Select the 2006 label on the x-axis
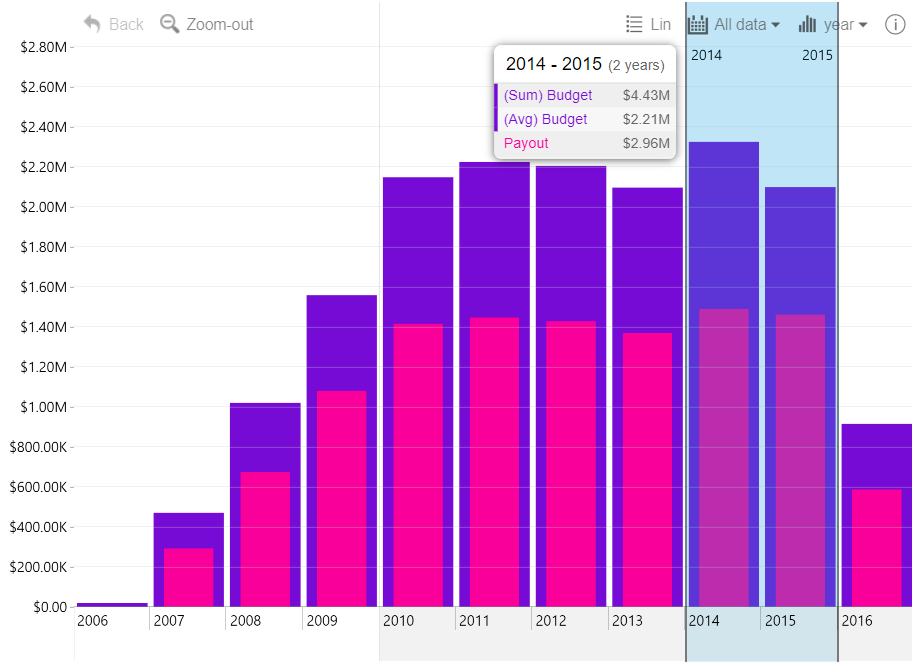912x664 pixels. 92,621
